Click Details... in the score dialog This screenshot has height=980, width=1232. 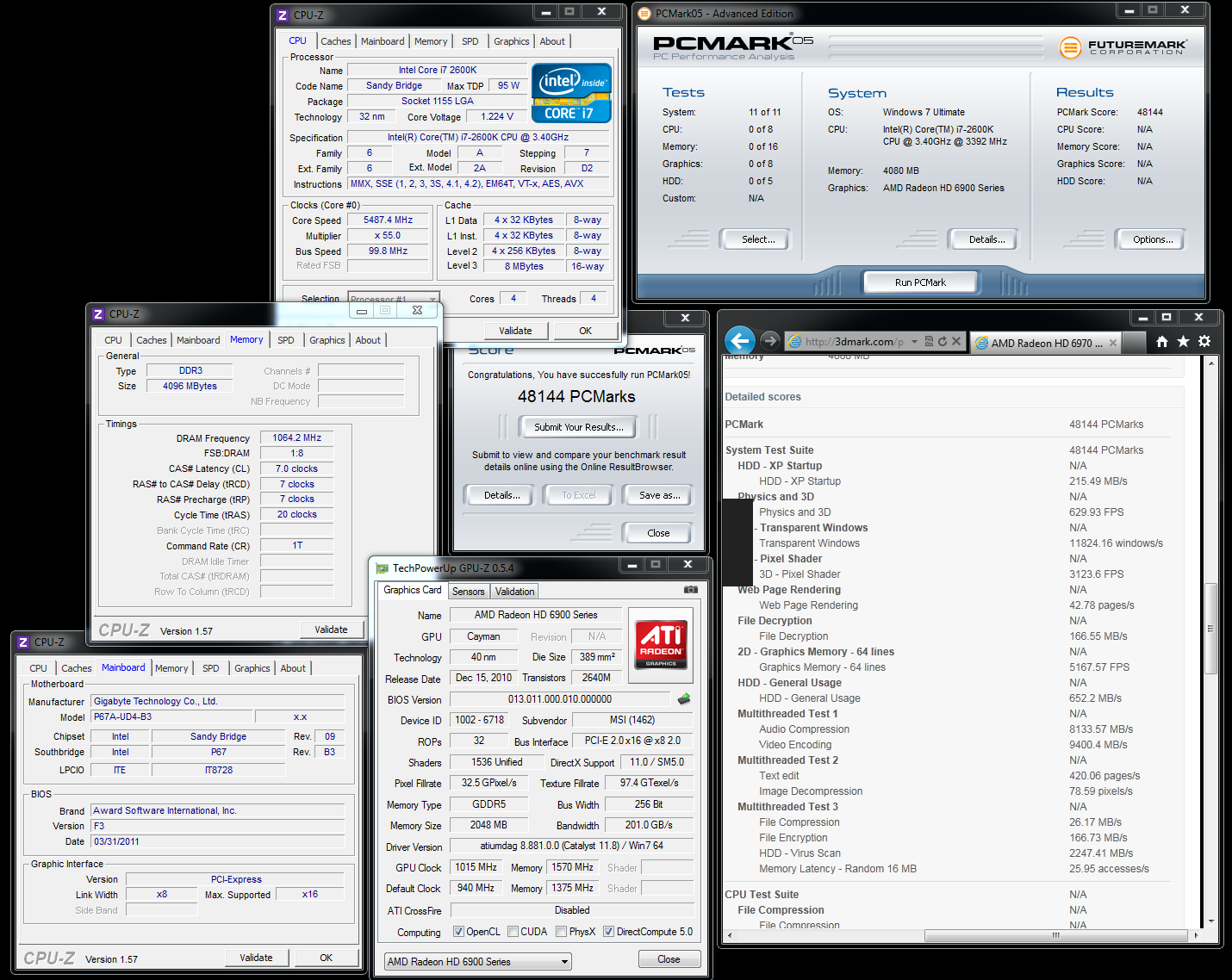pyautogui.click(x=501, y=495)
